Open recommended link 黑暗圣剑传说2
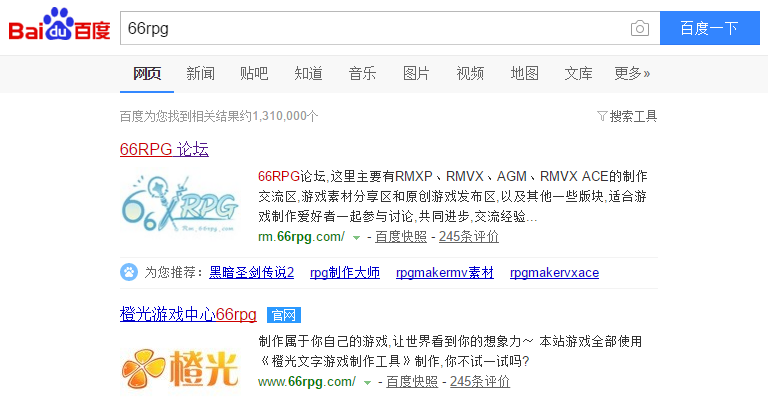This screenshot has width=768, height=419. point(251,272)
